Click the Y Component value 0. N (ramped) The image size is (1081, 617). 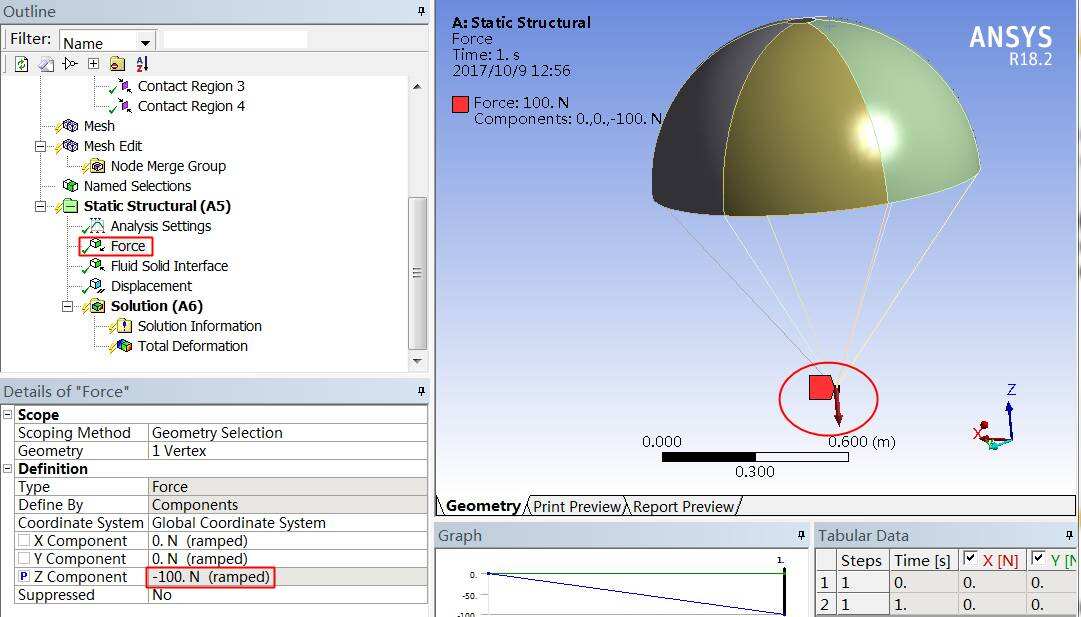tap(288, 558)
